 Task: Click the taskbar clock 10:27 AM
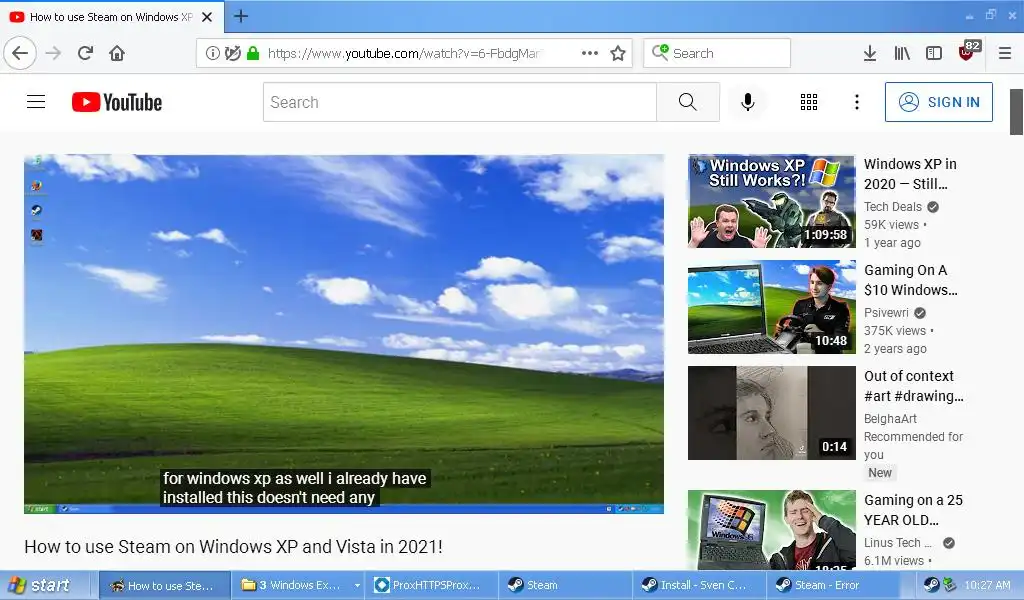(x=987, y=585)
